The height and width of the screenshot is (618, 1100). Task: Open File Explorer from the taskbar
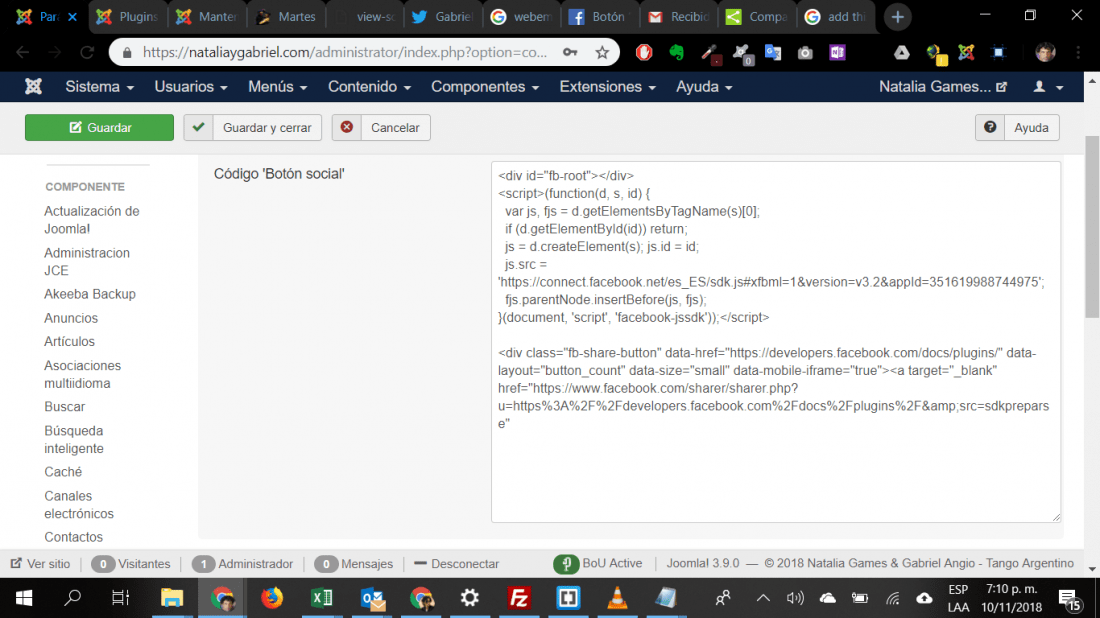pyautogui.click(x=172, y=598)
